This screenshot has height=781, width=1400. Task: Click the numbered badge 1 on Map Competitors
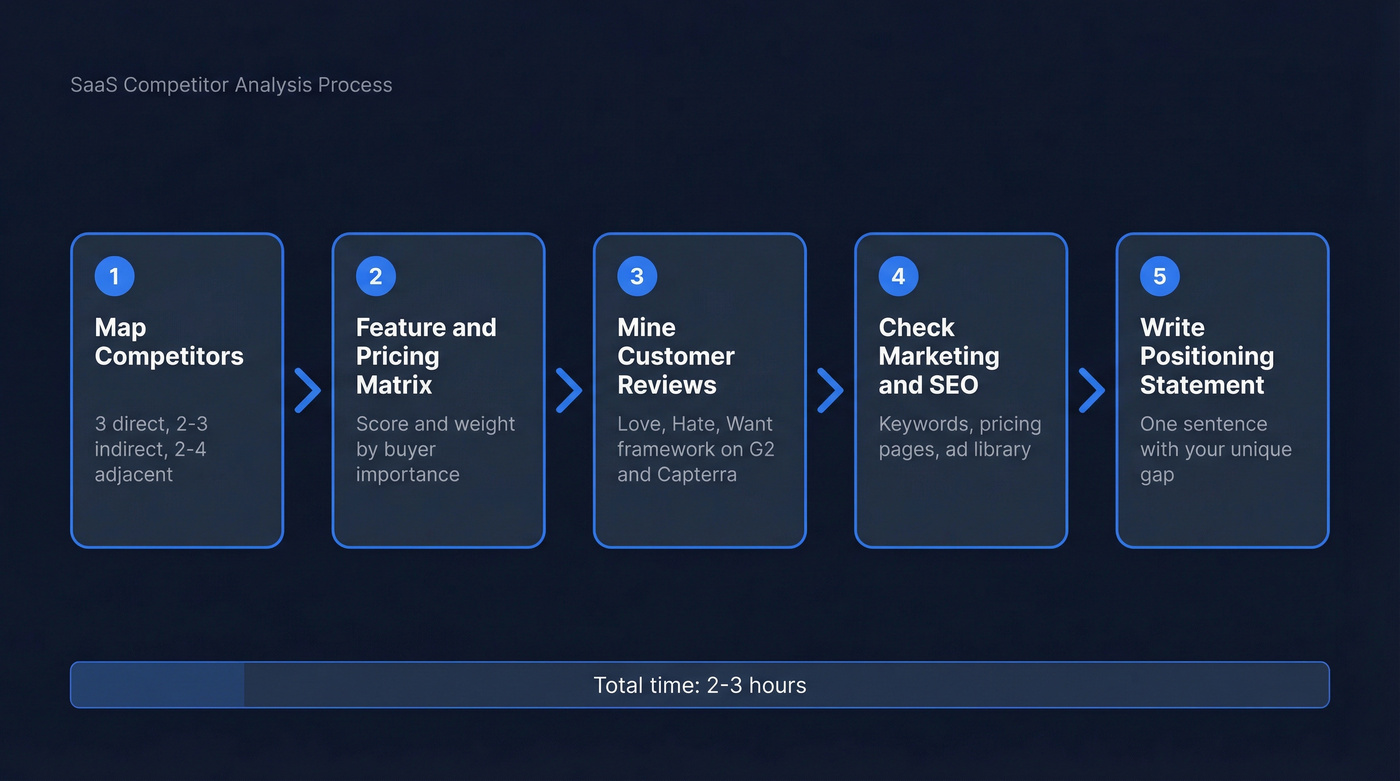pyautogui.click(x=114, y=276)
